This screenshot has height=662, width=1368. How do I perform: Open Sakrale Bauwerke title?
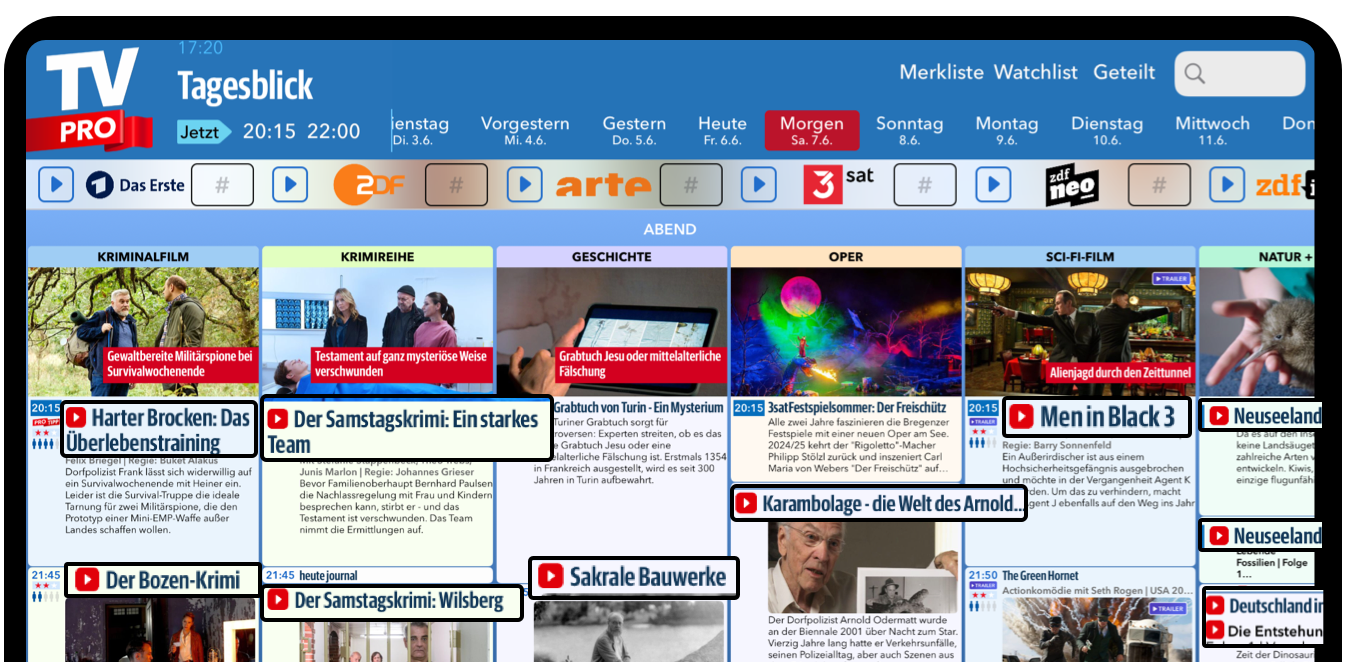648,577
